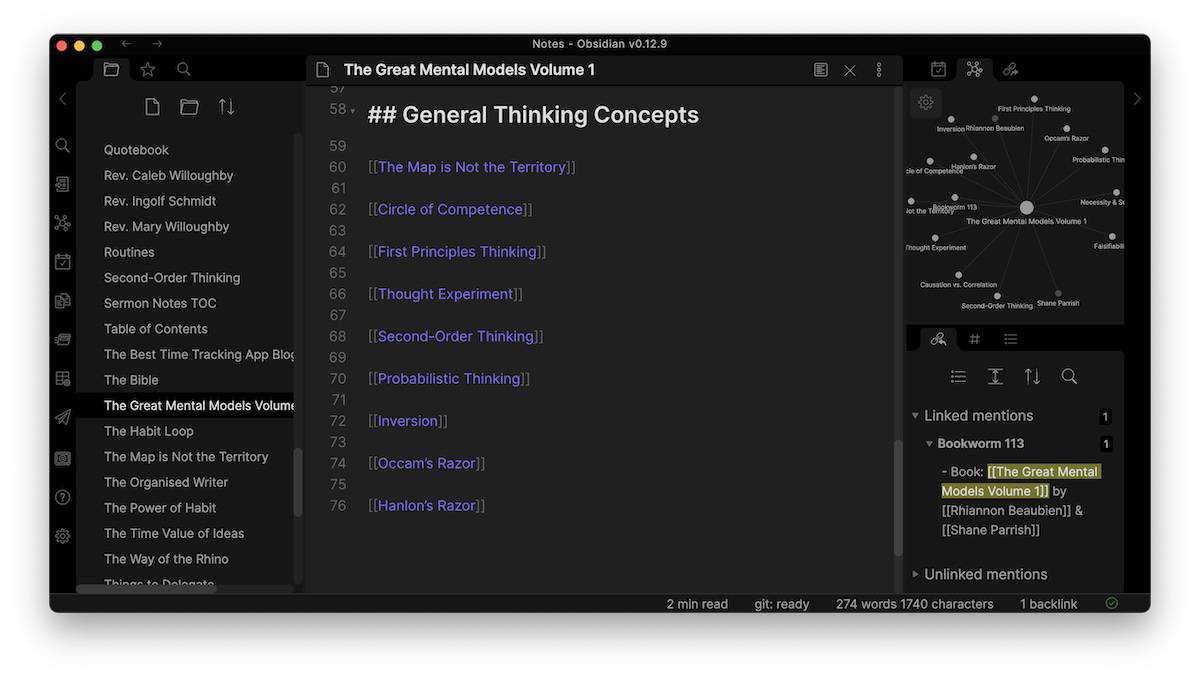Click the editor vertical scrollbar thumb
The image size is (1200, 678).
(x=897, y=497)
